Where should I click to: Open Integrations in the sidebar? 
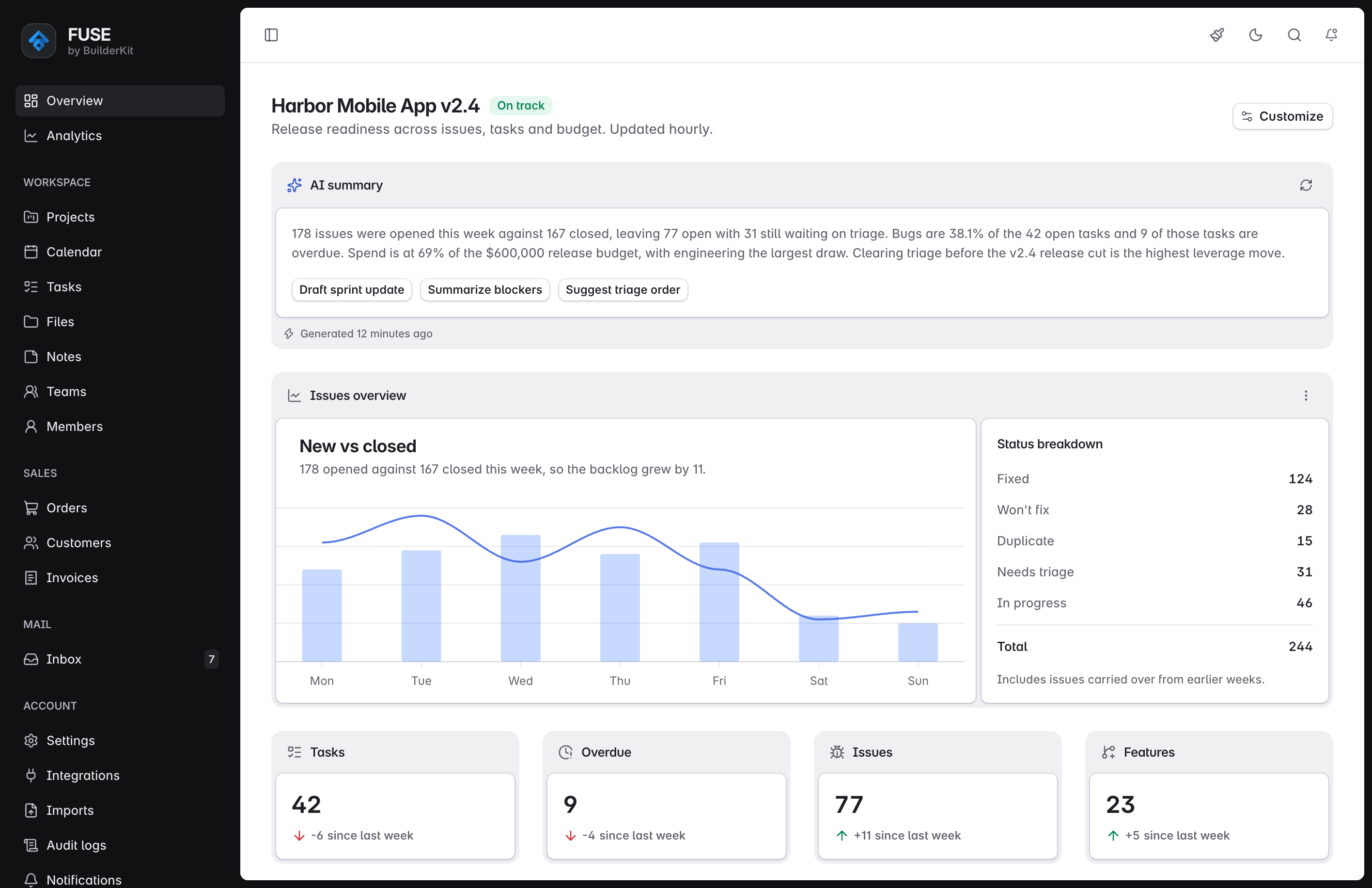pos(120,776)
